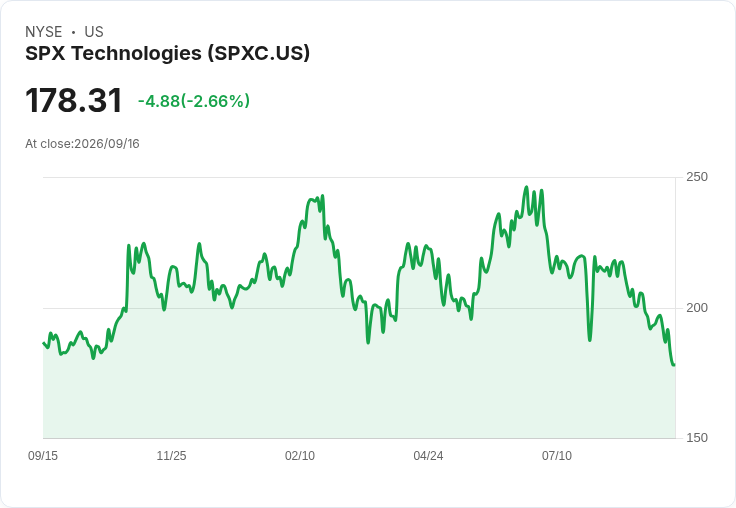Image resolution: width=736 pixels, height=508 pixels.
Task: Click the NYSE exchange label
Action: (43, 32)
